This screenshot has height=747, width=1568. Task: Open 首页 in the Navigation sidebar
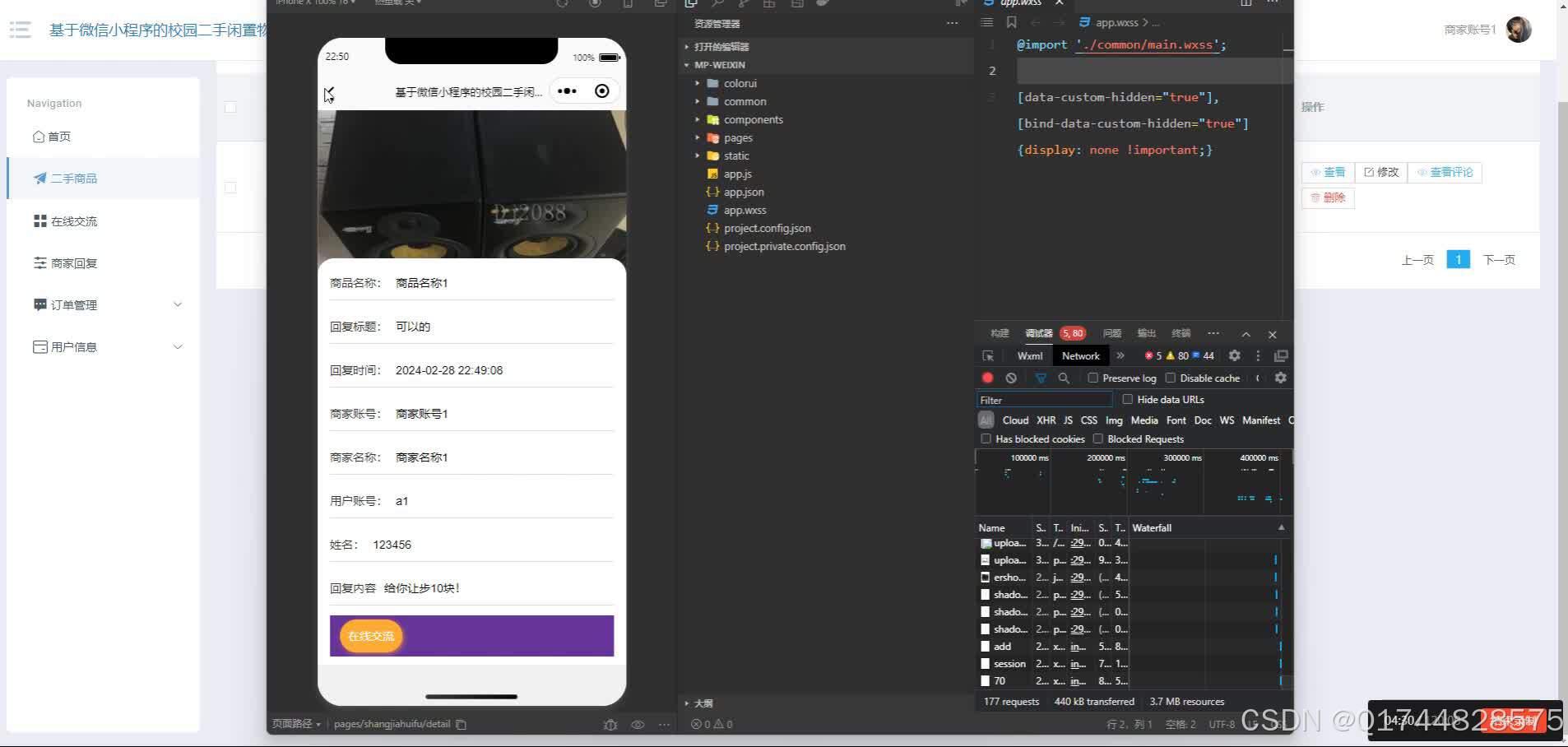pos(51,137)
